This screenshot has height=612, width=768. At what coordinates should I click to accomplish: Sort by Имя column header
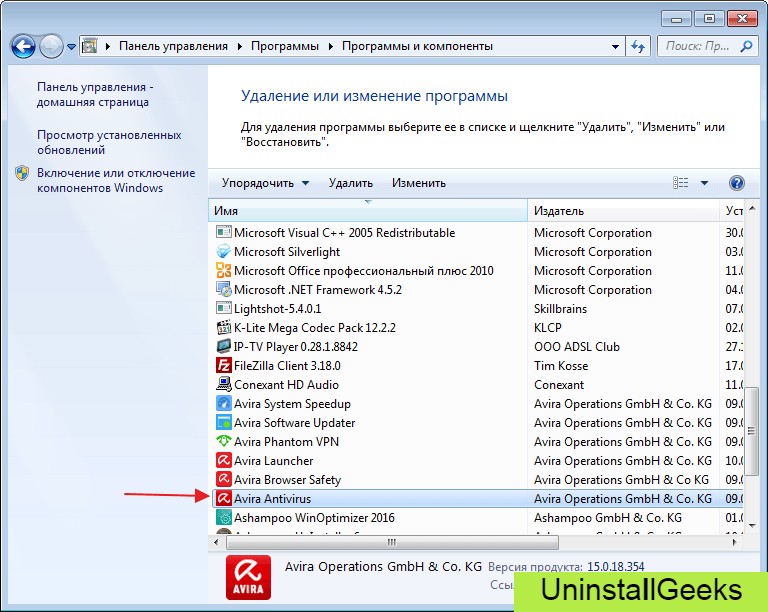click(368, 211)
